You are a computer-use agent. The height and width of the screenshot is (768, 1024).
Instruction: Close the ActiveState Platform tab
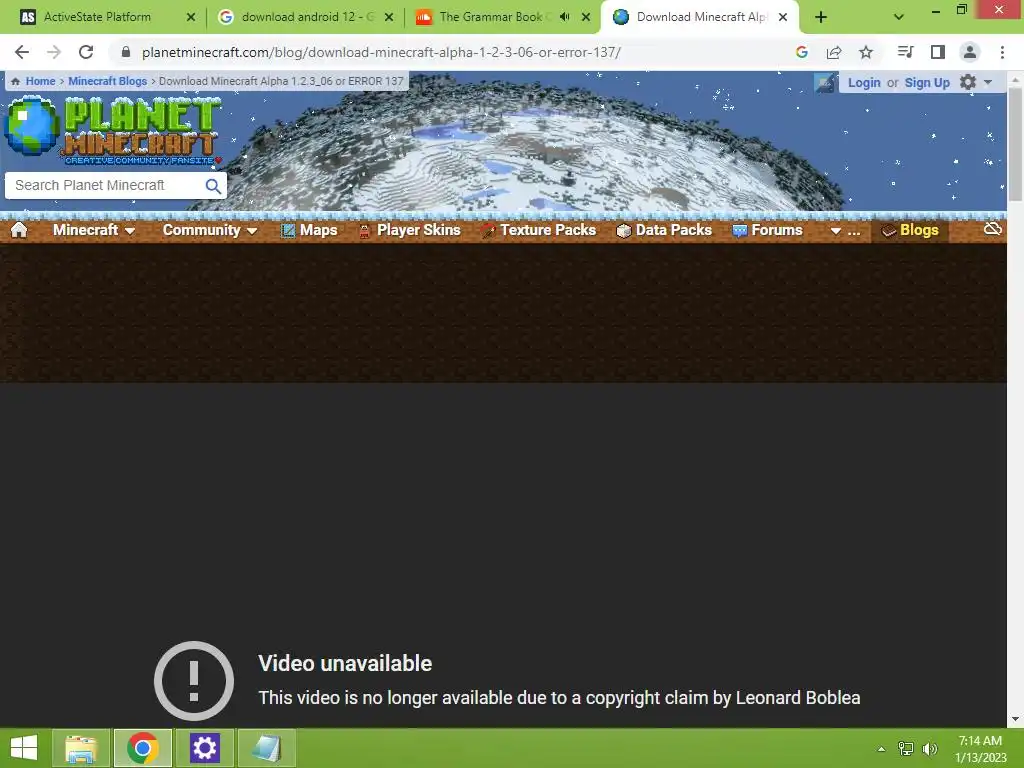pyautogui.click(x=191, y=17)
